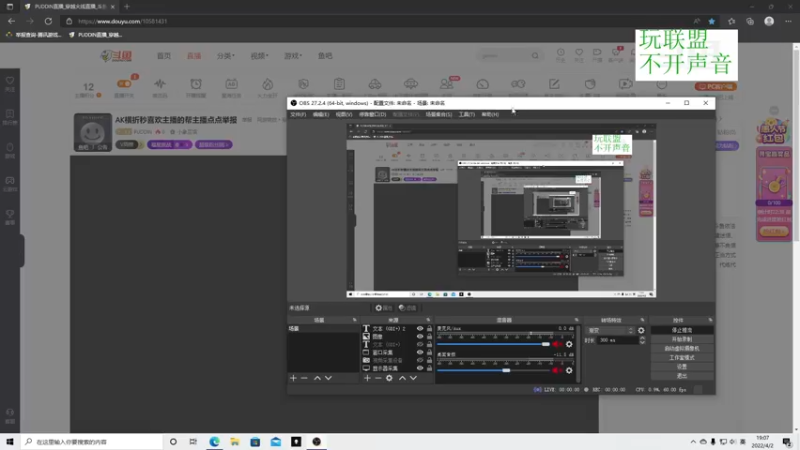Open OBS 文件(F) menu
The width and height of the screenshot is (800, 450).
pyautogui.click(x=298, y=114)
